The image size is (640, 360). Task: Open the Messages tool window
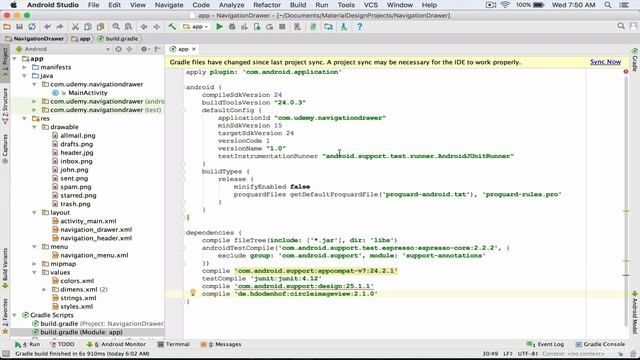[221, 344]
